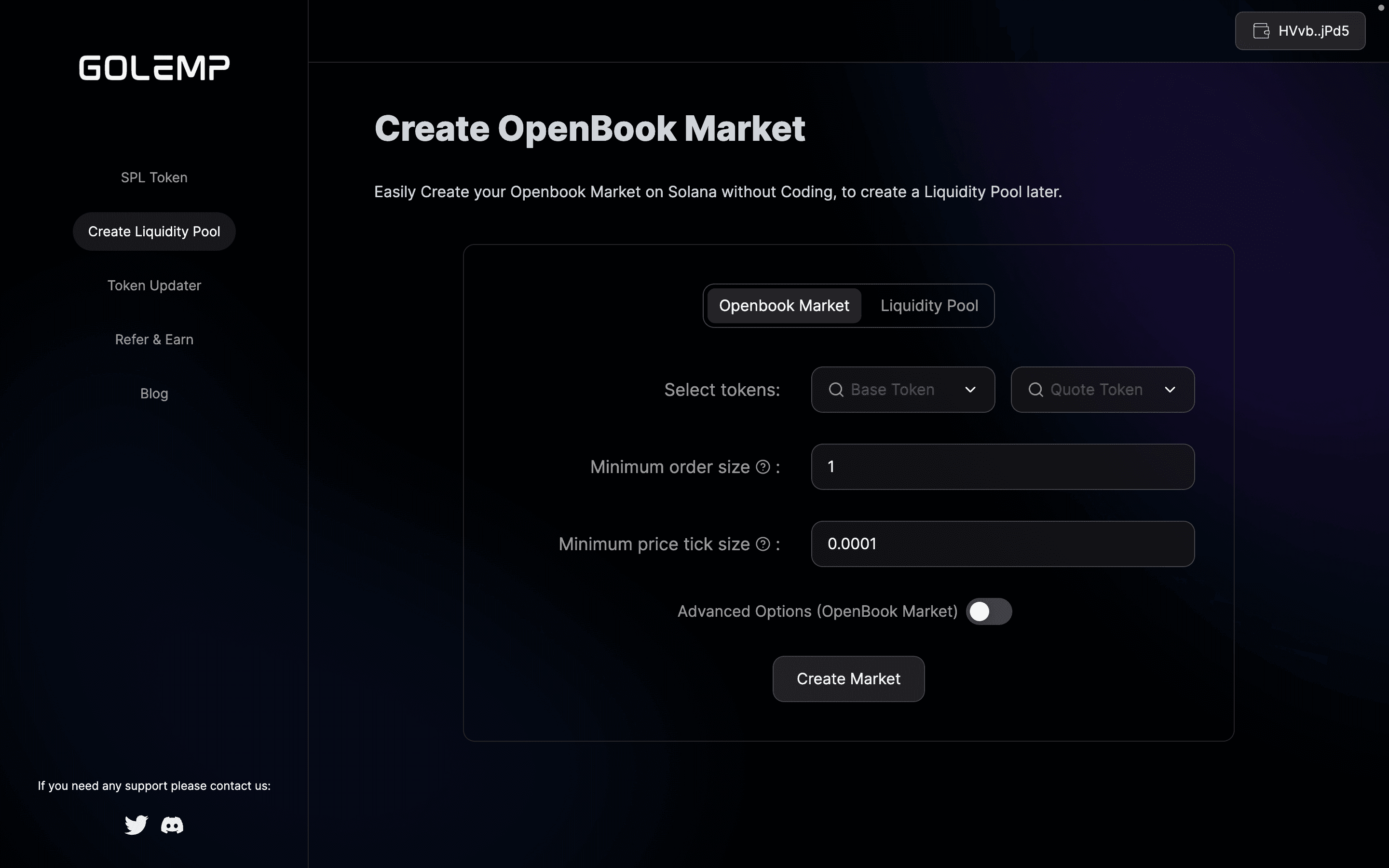
Task: Click the HVvb..jPd5 wallet button
Action: 1300,31
